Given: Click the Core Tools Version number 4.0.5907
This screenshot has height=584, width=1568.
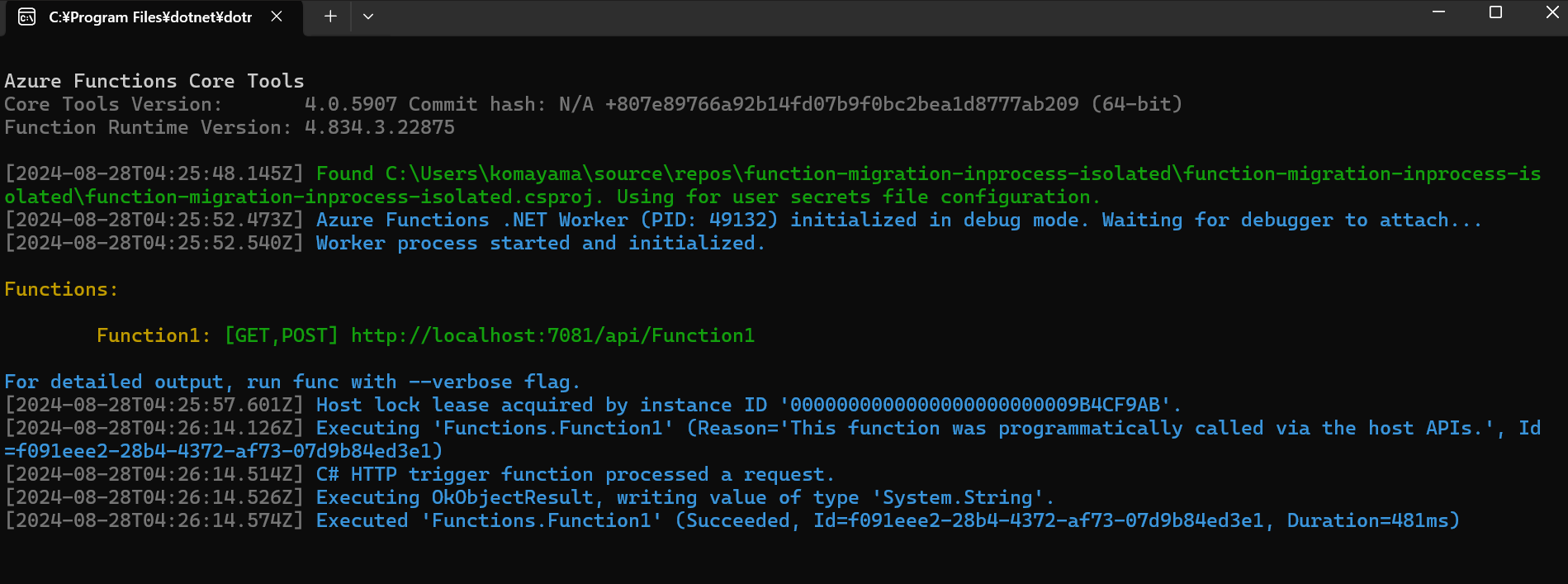Looking at the screenshot, I should coord(351,104).
